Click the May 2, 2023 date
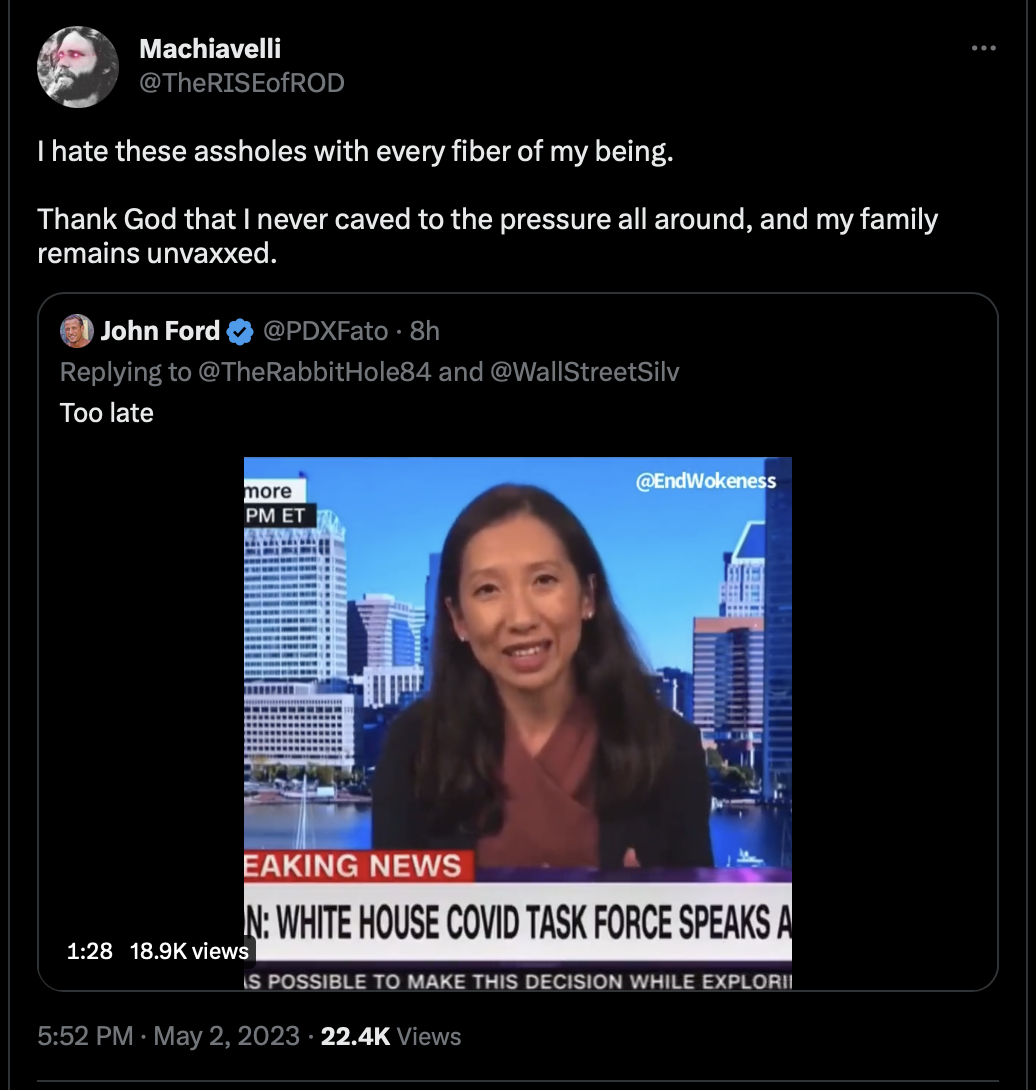This screenshot has width=1036, height=1090. [227, 1036]
